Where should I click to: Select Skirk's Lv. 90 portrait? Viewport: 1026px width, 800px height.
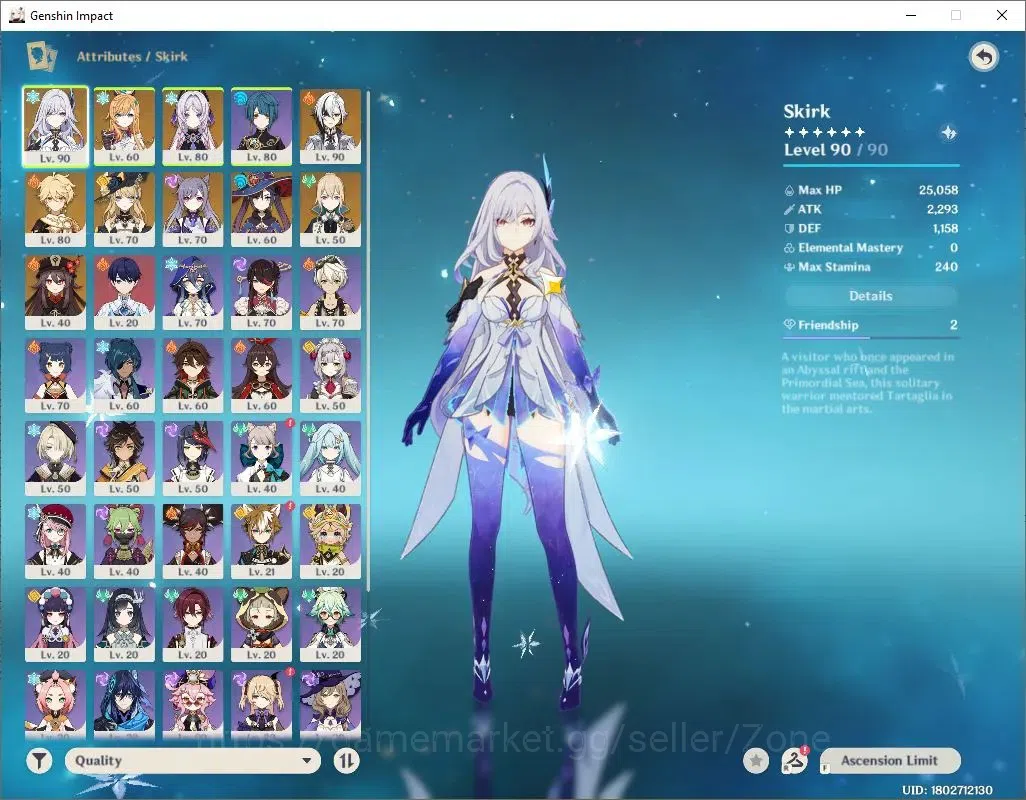(56, 127)
